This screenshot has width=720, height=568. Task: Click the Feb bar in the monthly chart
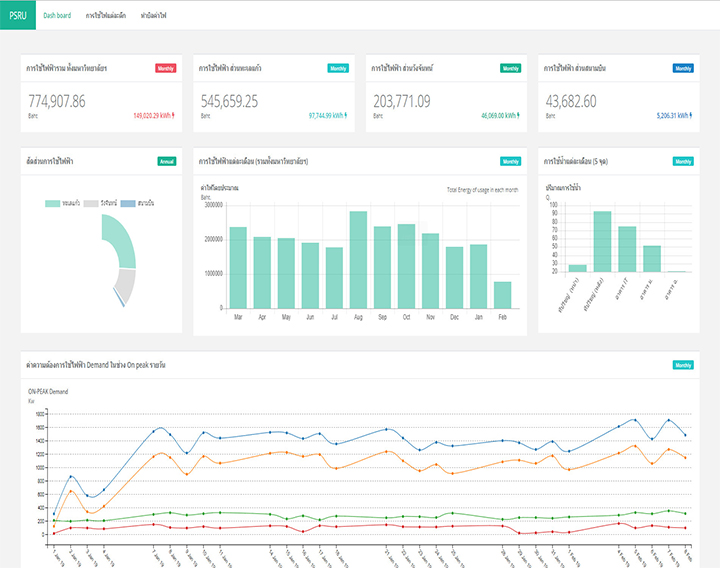point(502,295)
